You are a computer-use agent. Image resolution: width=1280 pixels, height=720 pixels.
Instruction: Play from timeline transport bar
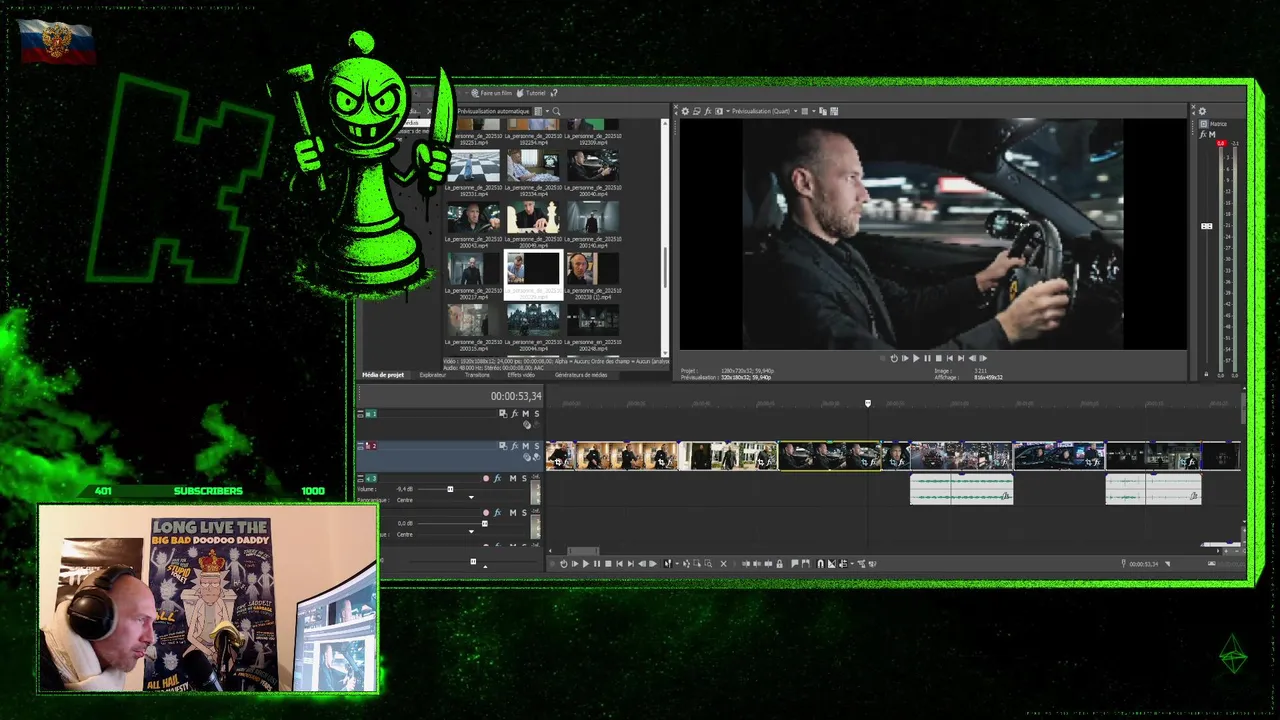(586, 563)
